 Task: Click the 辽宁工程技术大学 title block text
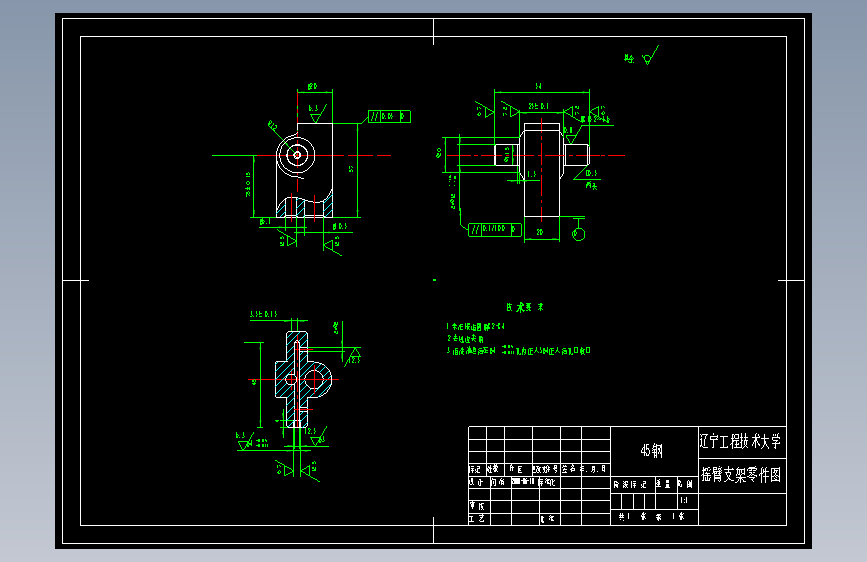[740, 441]
